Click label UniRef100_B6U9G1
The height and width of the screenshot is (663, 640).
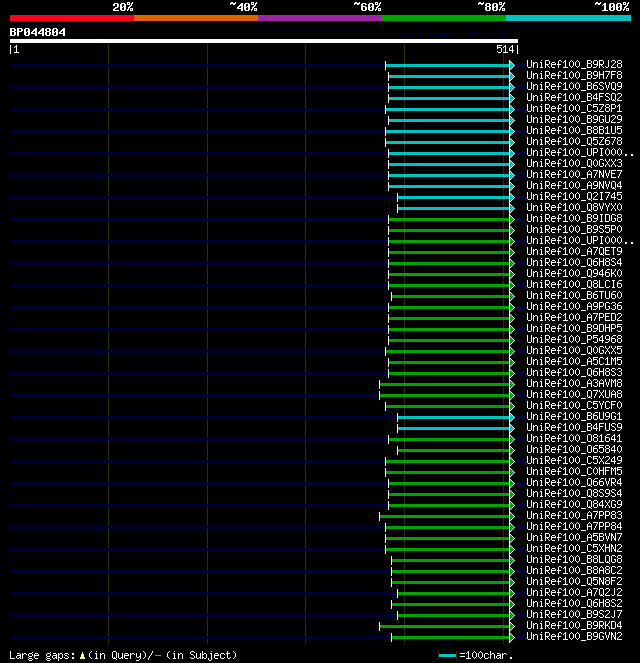[574, 416]
